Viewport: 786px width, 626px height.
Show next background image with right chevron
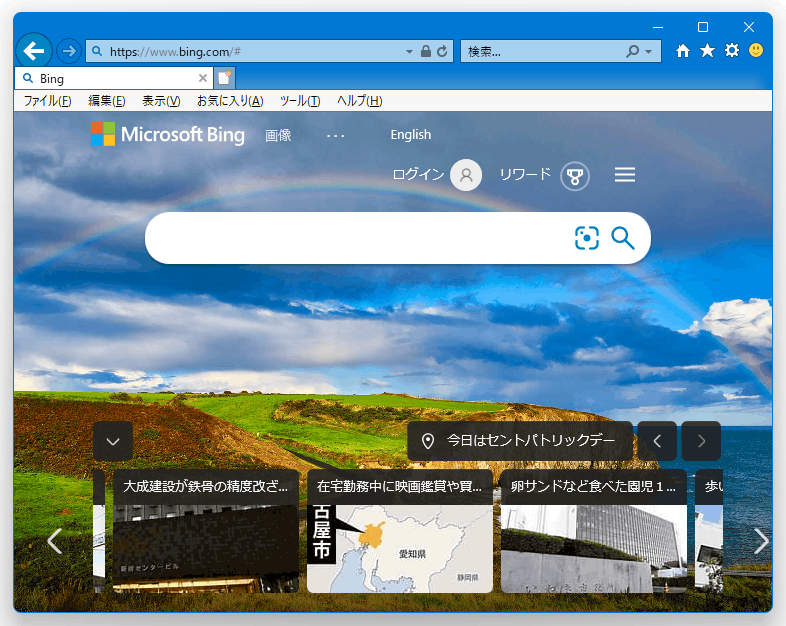(x=701, y=441)
